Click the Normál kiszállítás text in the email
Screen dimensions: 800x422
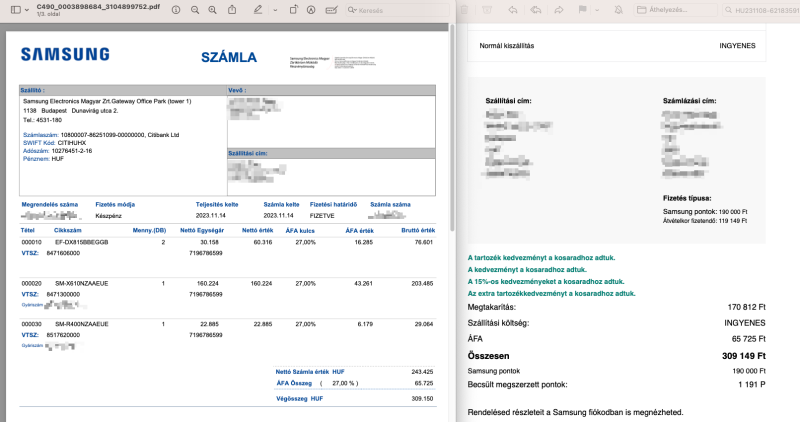[x=507, y=46]
